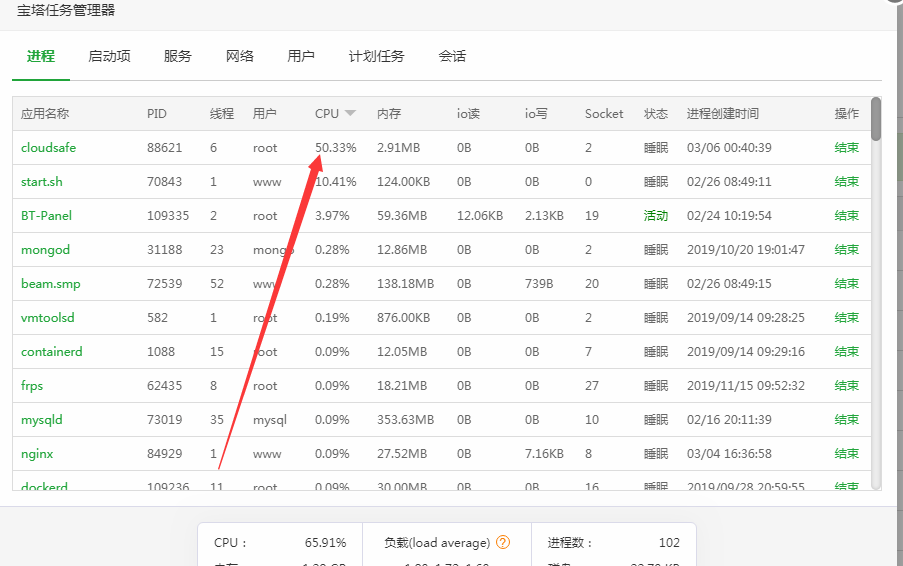Screen dimensions: 903x566
Task: Open the 计划任务 tab
Action: (x=376, y=57)
